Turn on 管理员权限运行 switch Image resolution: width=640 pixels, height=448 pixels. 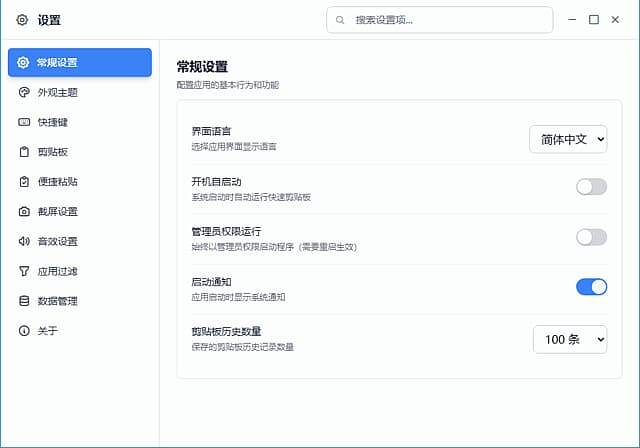pyautogui.click(x=591, y=237)
